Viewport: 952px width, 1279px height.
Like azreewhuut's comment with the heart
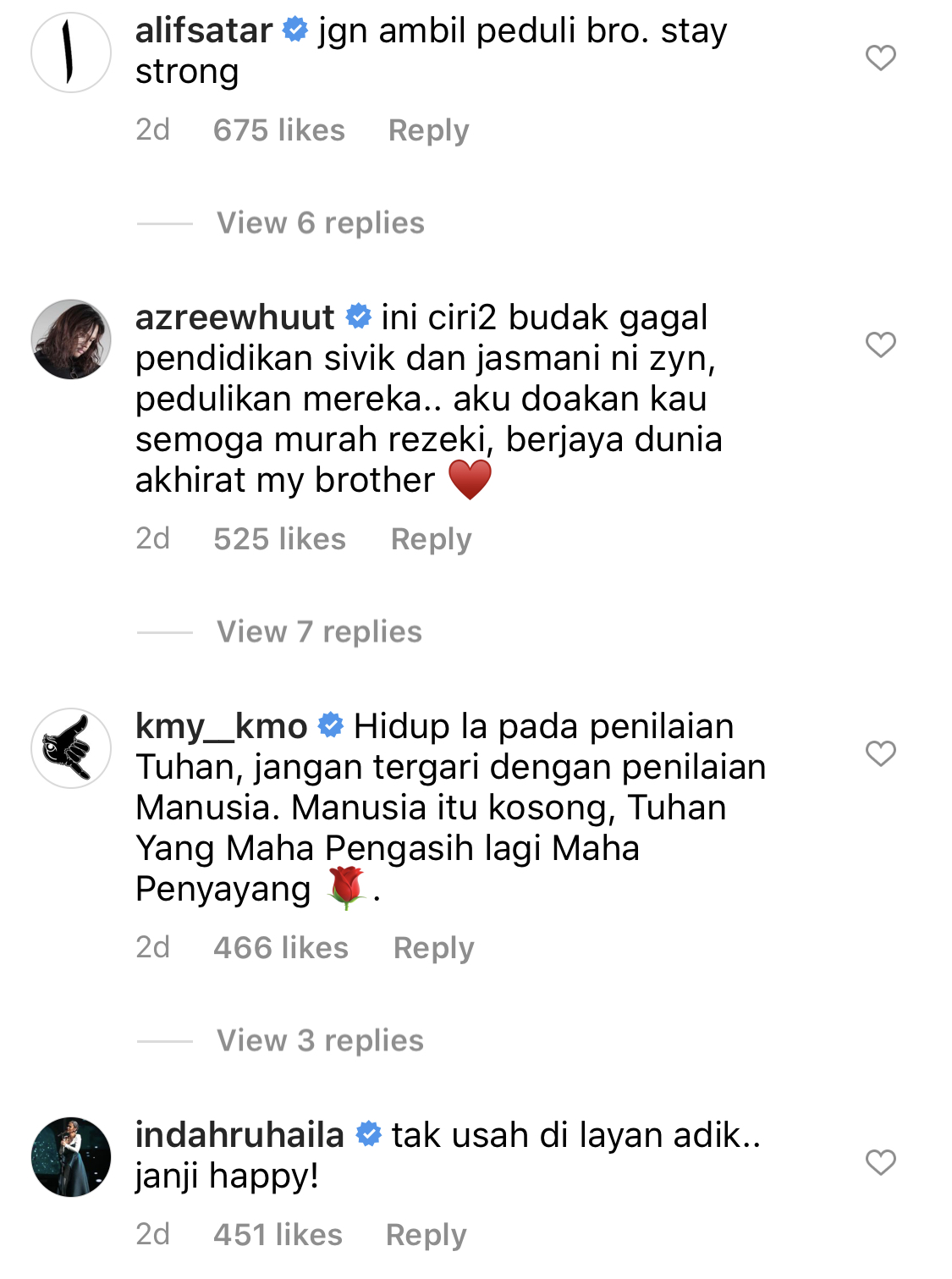(880, 345)
